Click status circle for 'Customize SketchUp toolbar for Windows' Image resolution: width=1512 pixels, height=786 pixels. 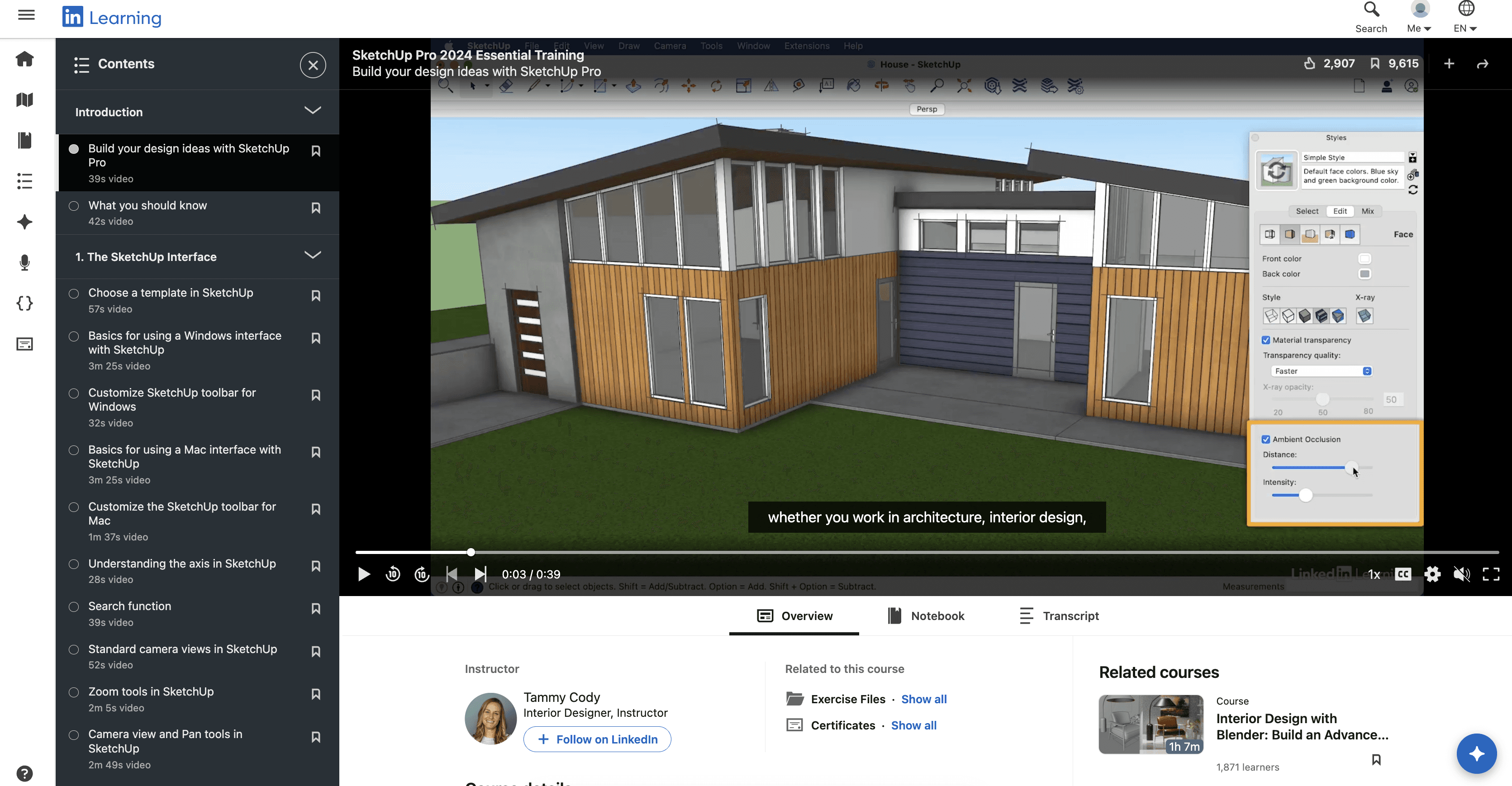coord(73,393)
